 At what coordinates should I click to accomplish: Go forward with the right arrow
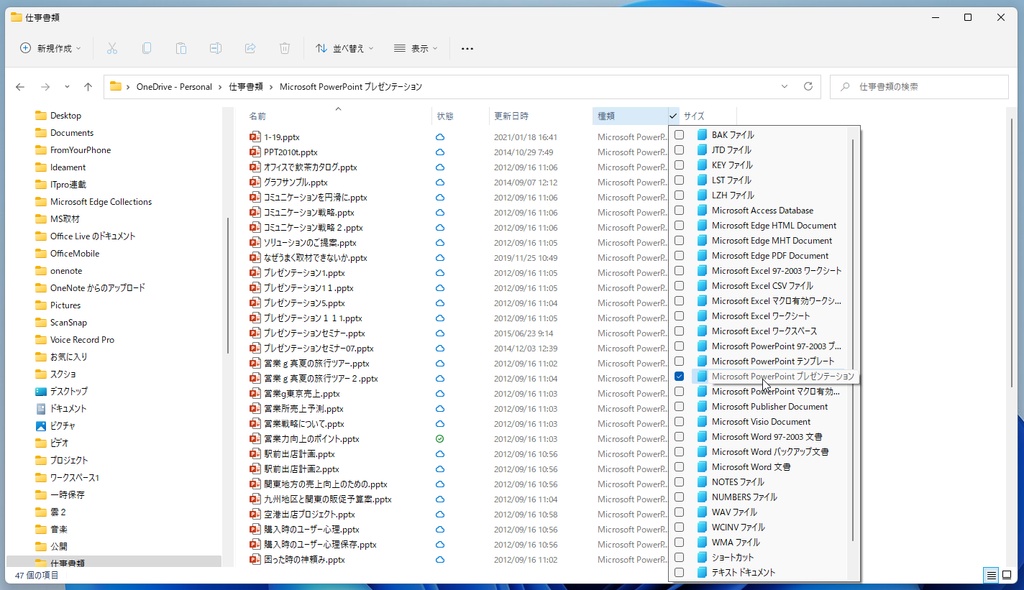coord(45,87)
